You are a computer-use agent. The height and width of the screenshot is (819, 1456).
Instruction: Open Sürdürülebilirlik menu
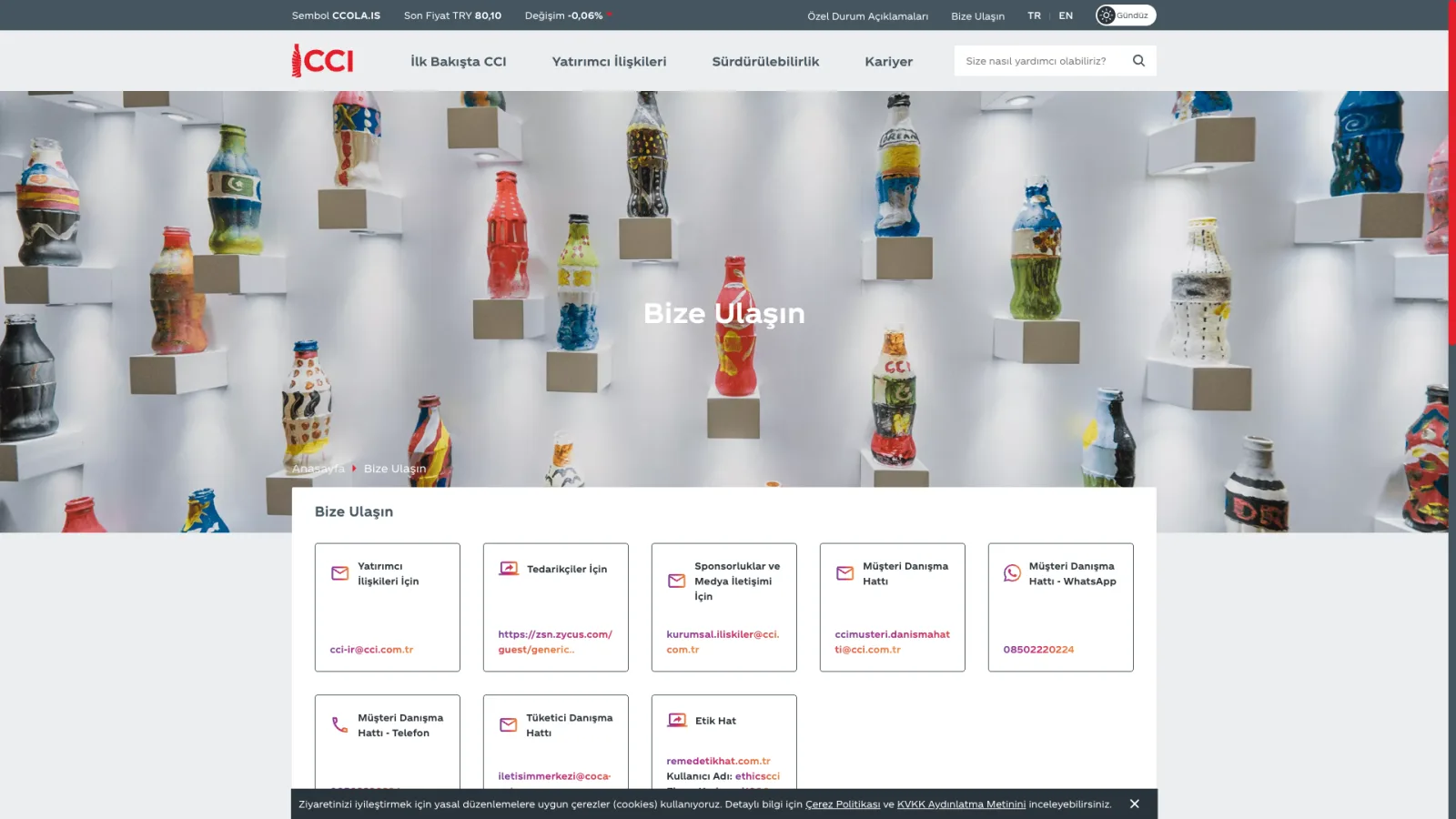(x=765, y=62)
